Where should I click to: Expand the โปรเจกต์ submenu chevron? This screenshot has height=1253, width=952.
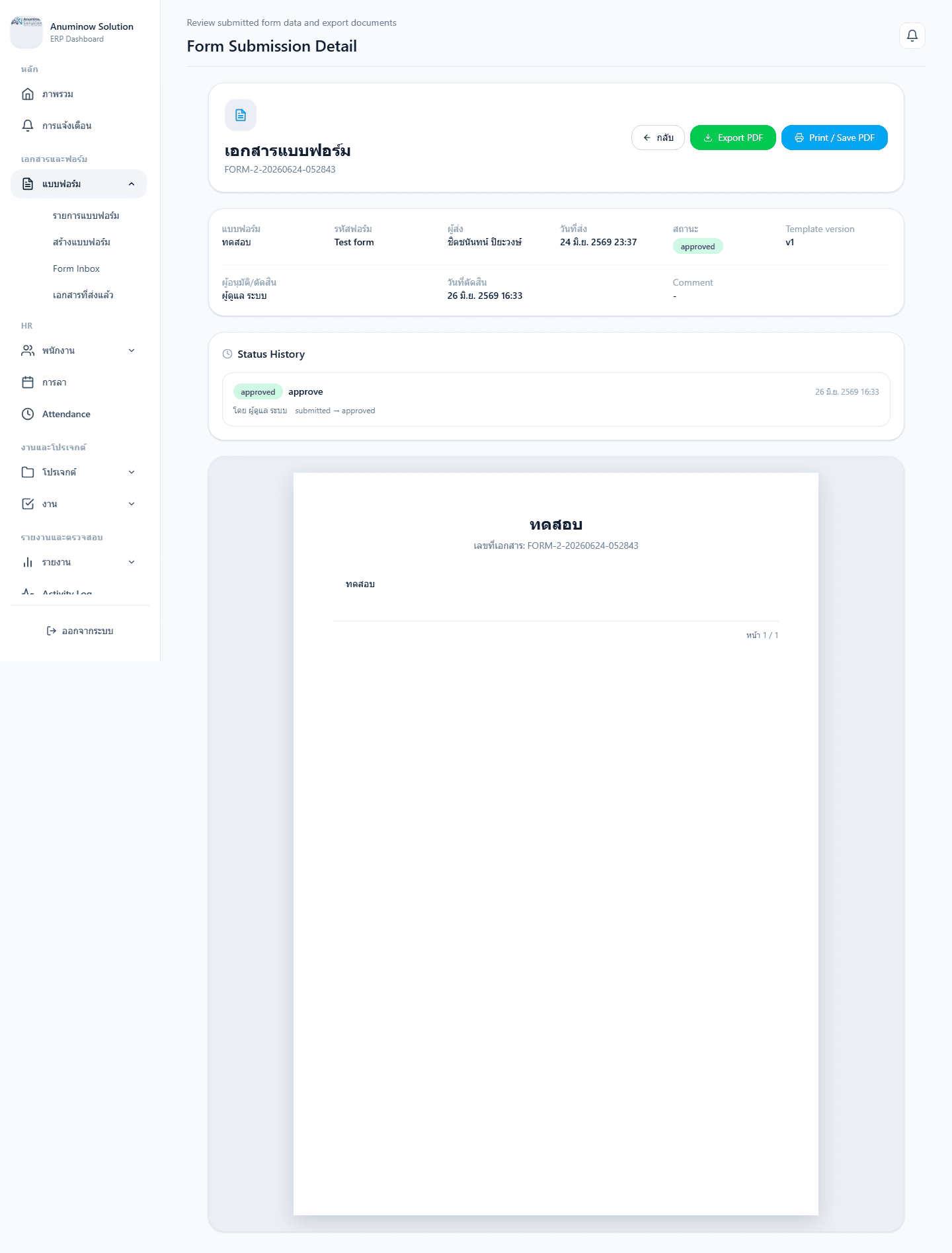click(x=132, y=472)
